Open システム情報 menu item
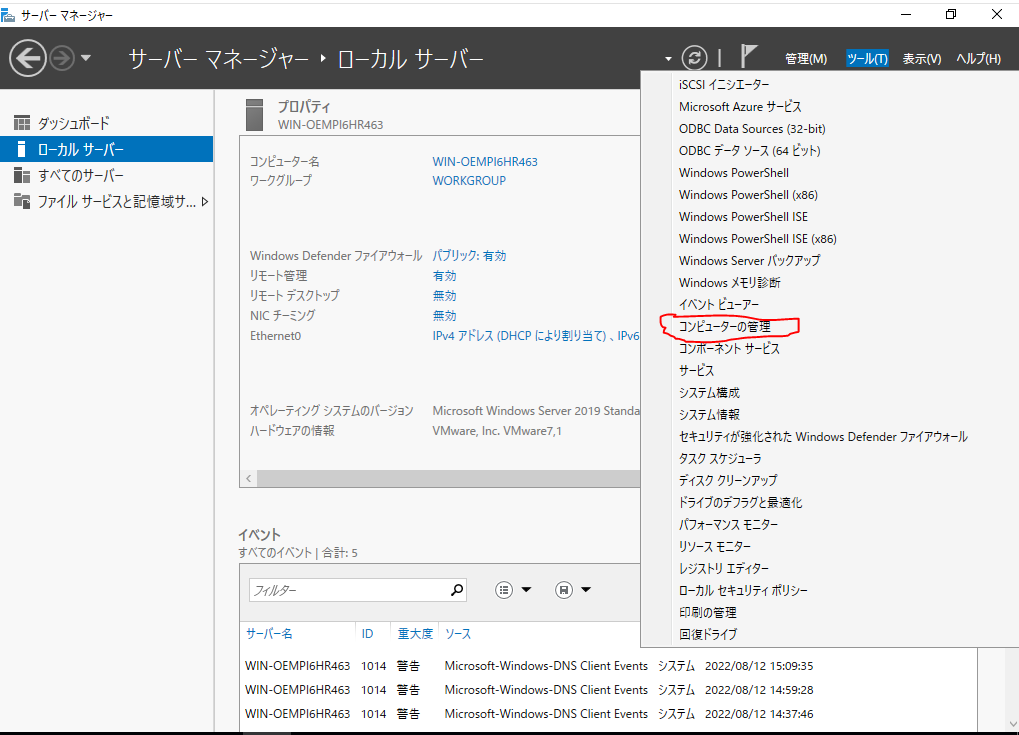 pyautogui.click(x=709, y=415)
